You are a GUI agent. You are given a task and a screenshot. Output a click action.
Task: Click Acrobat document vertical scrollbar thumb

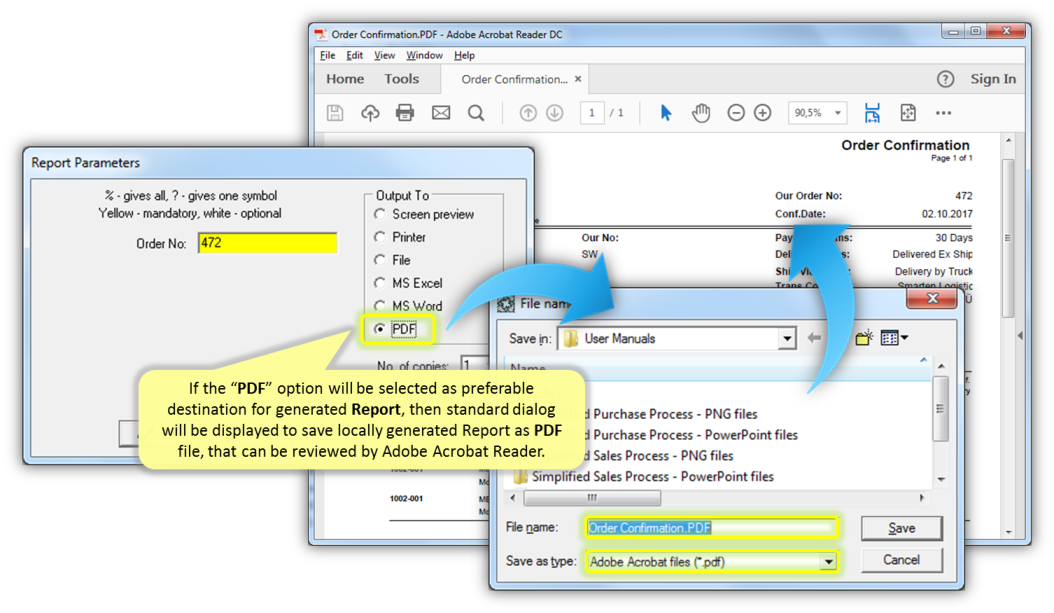coord(1008,238)
